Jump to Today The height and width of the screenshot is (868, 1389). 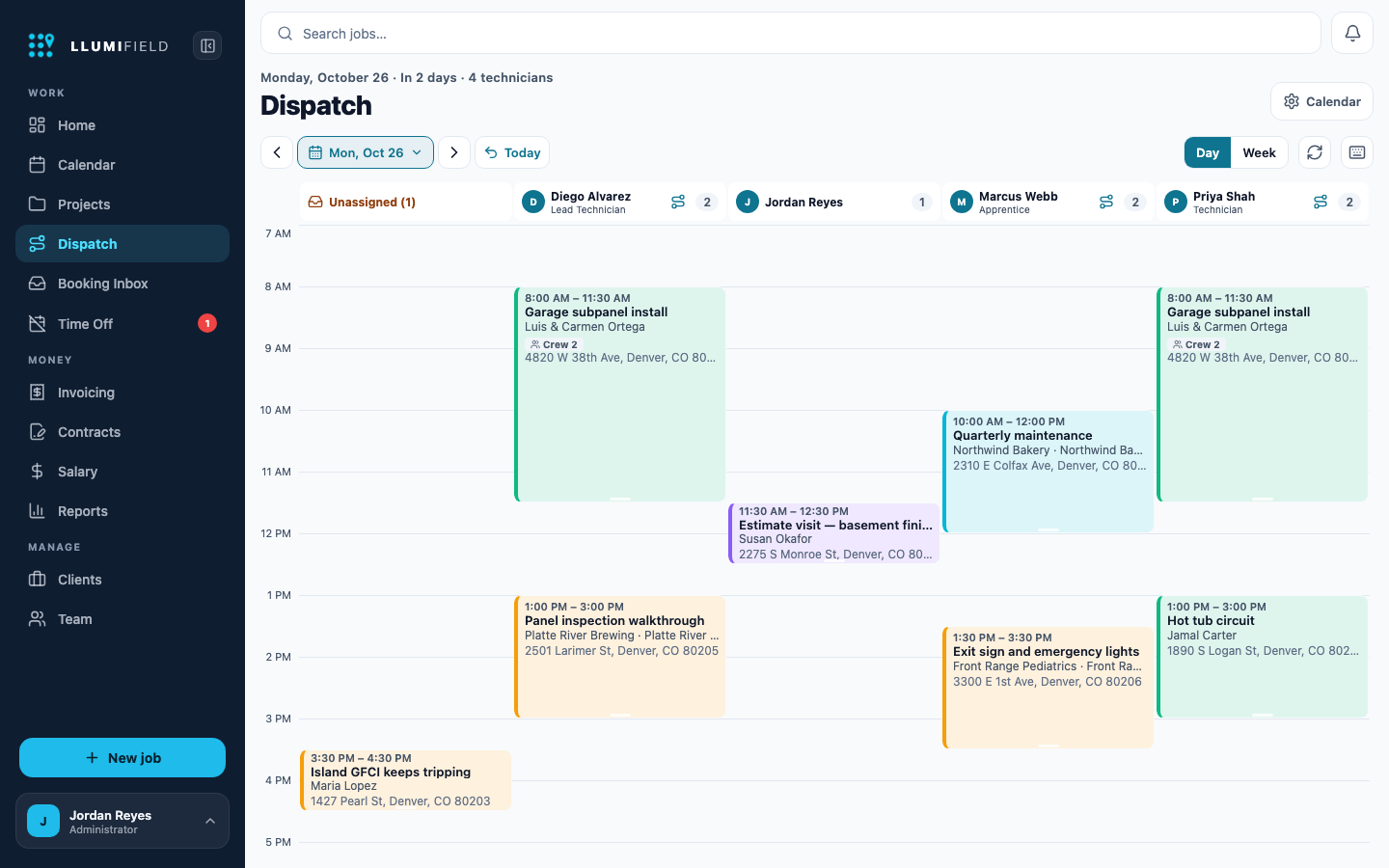point(512,152)
